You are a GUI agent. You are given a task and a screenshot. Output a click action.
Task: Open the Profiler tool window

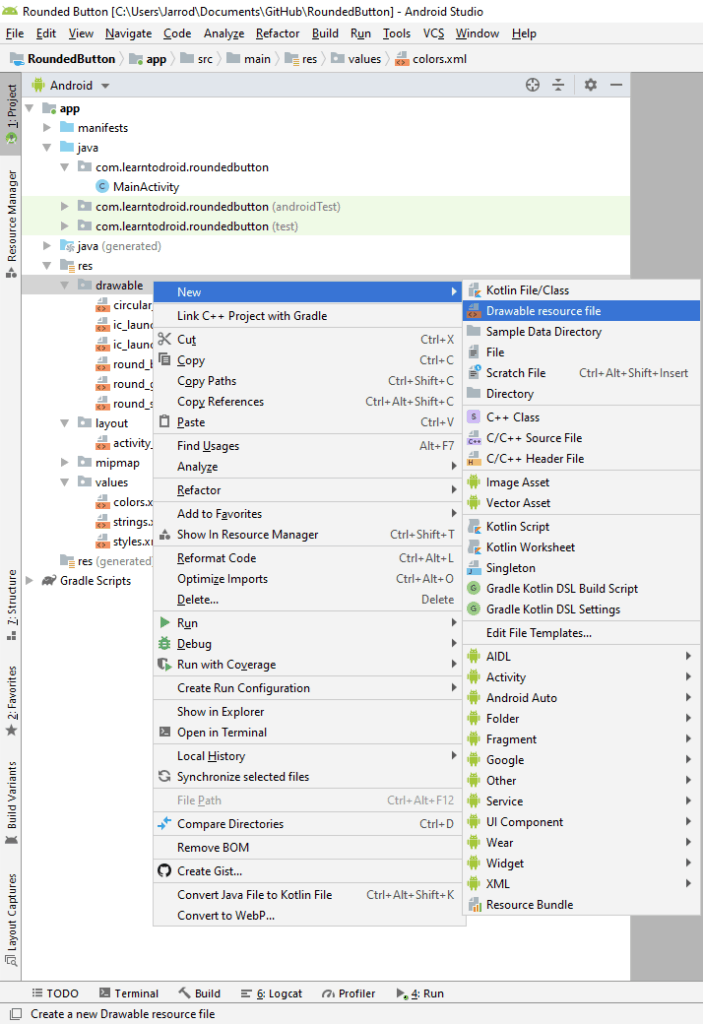pyautogui.click(x=348, y=993)
